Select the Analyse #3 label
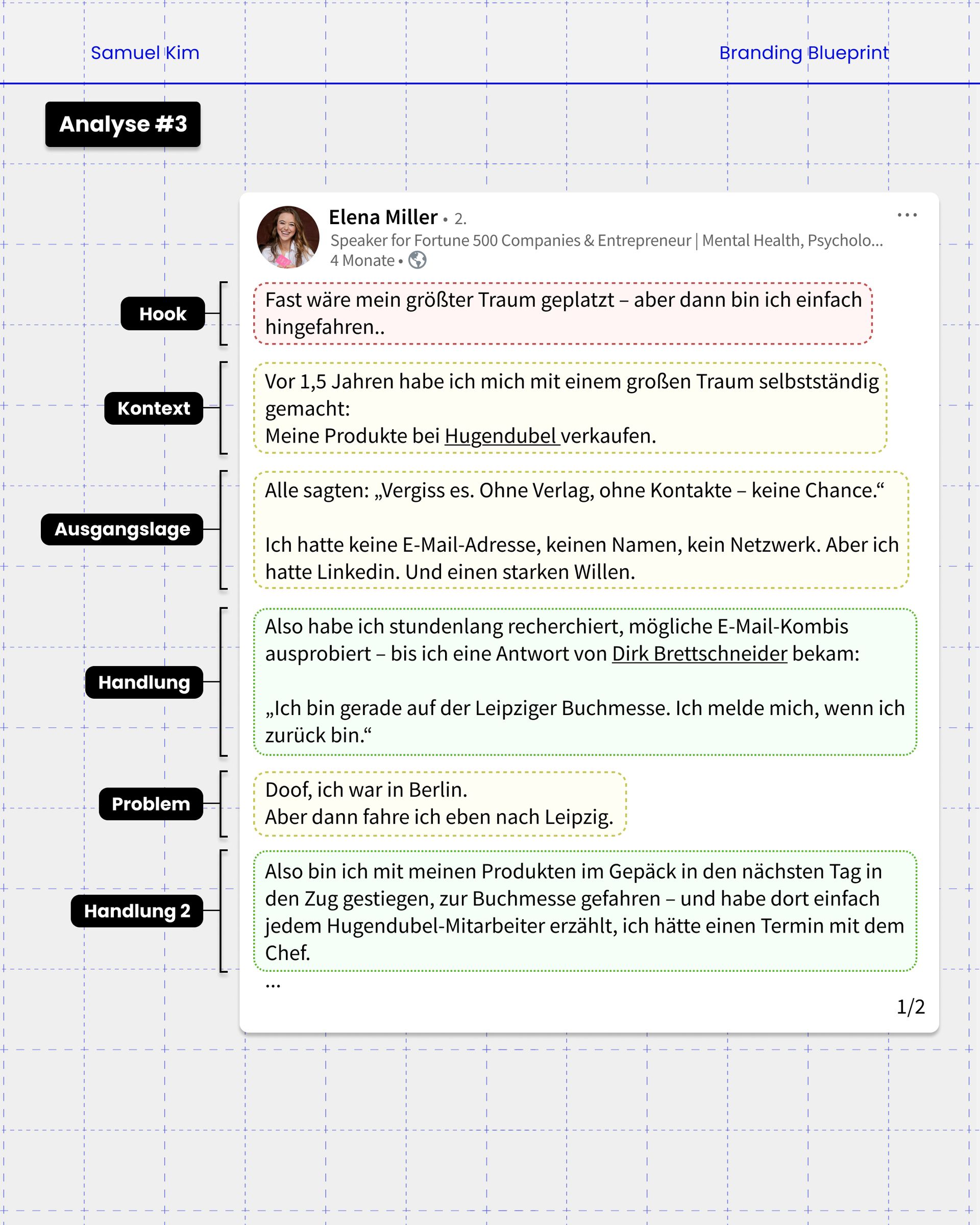This screenshot has width=980, height=1225. [124, 124]
